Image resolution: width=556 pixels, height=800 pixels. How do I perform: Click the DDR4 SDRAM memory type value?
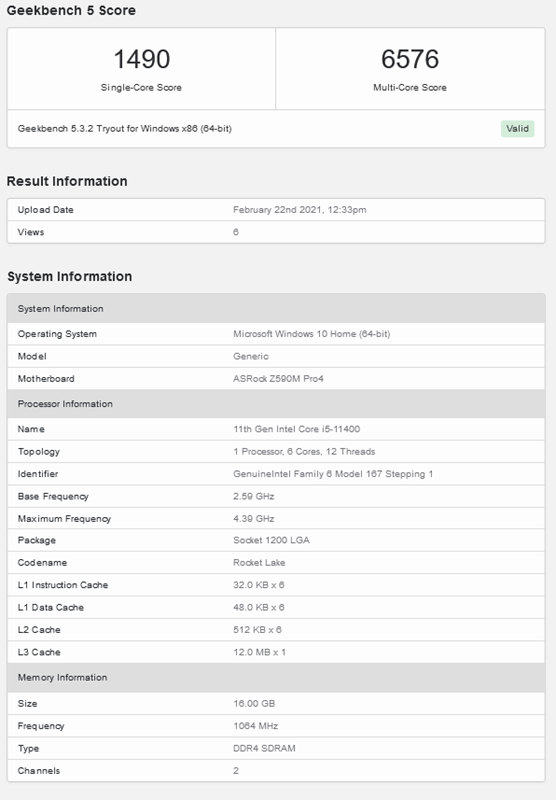(x=264, y=748)
